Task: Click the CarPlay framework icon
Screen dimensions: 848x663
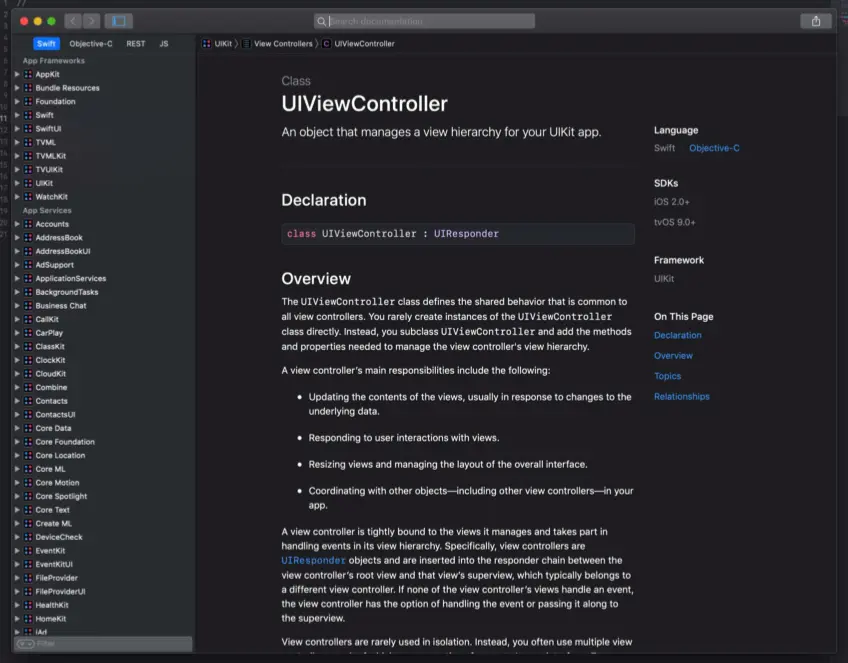Action: click(28, 333)
